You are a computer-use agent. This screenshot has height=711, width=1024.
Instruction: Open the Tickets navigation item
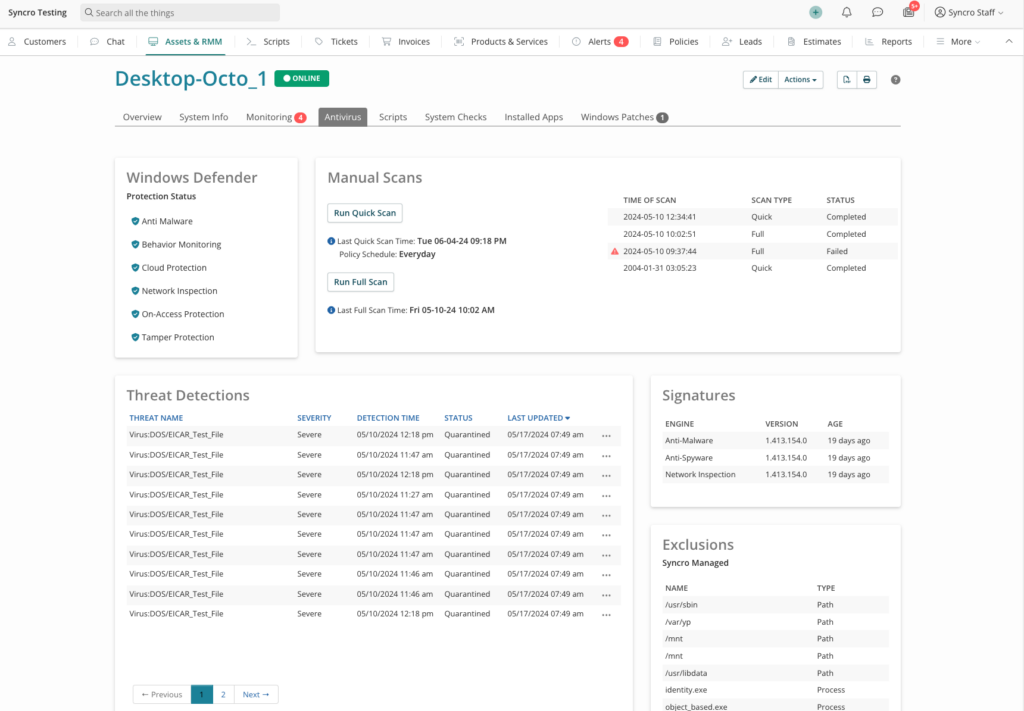pyautogui.click(x=335, y=42)
